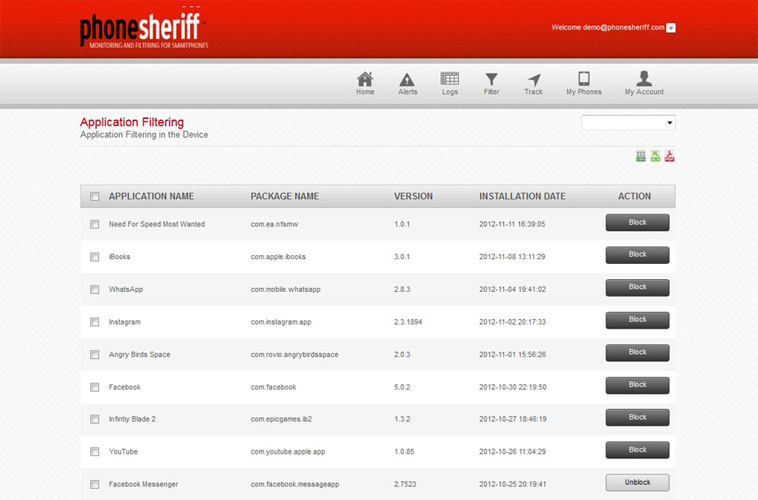
Task: Check the YouTube row checkbox
Action: (94, 452)
